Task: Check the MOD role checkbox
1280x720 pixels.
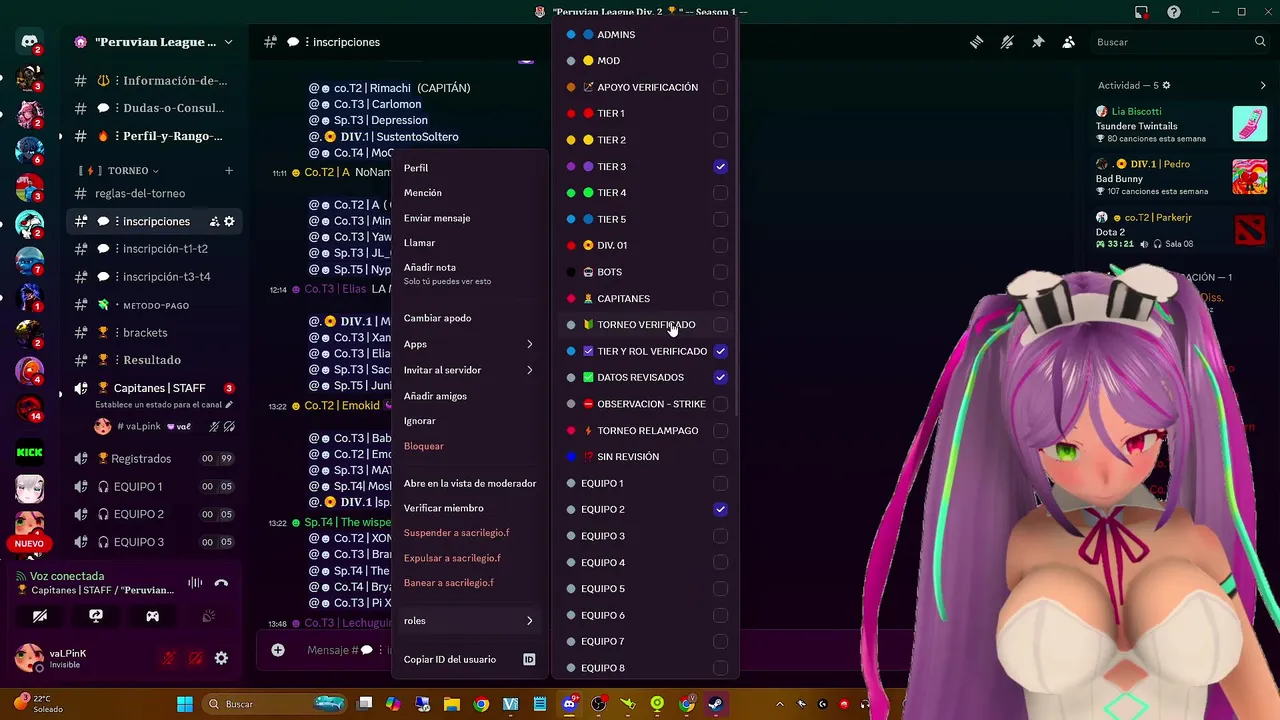Action: (x=720, y=61)
